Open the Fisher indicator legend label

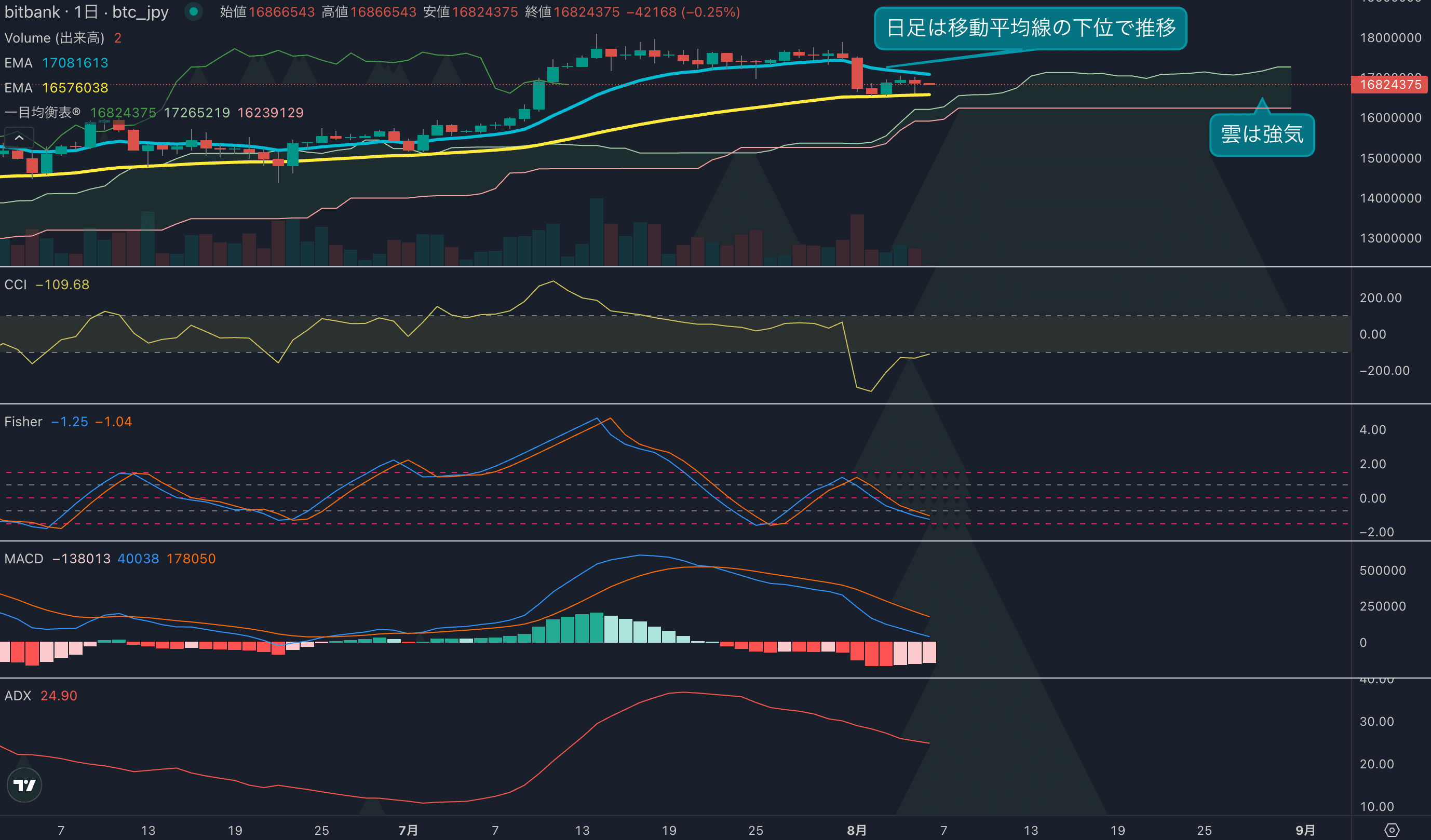(23, 422)
